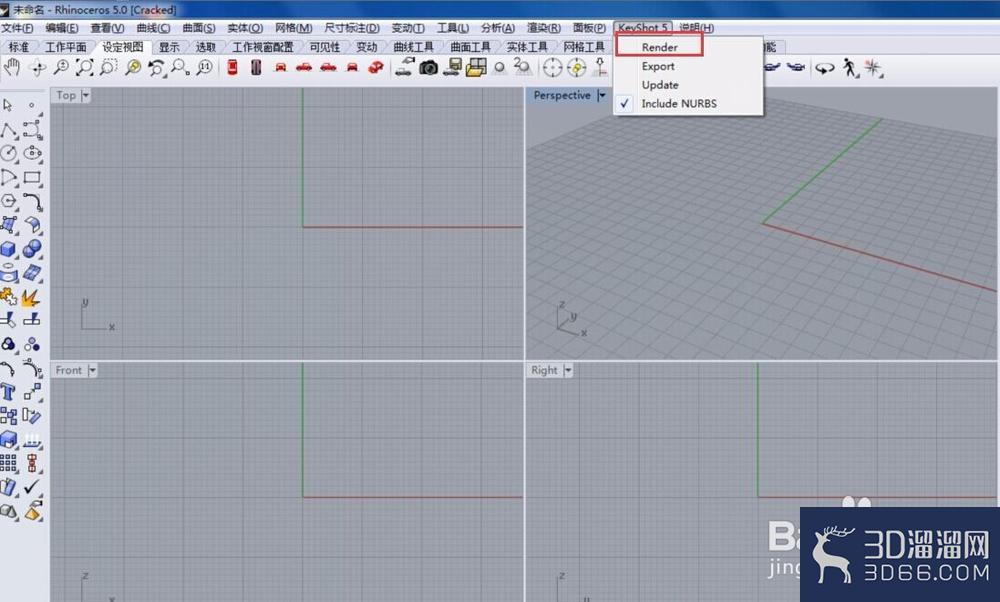Screen dimensions: 1000x602
Task: Select the Sphere tool
Action: coord(33,250)
